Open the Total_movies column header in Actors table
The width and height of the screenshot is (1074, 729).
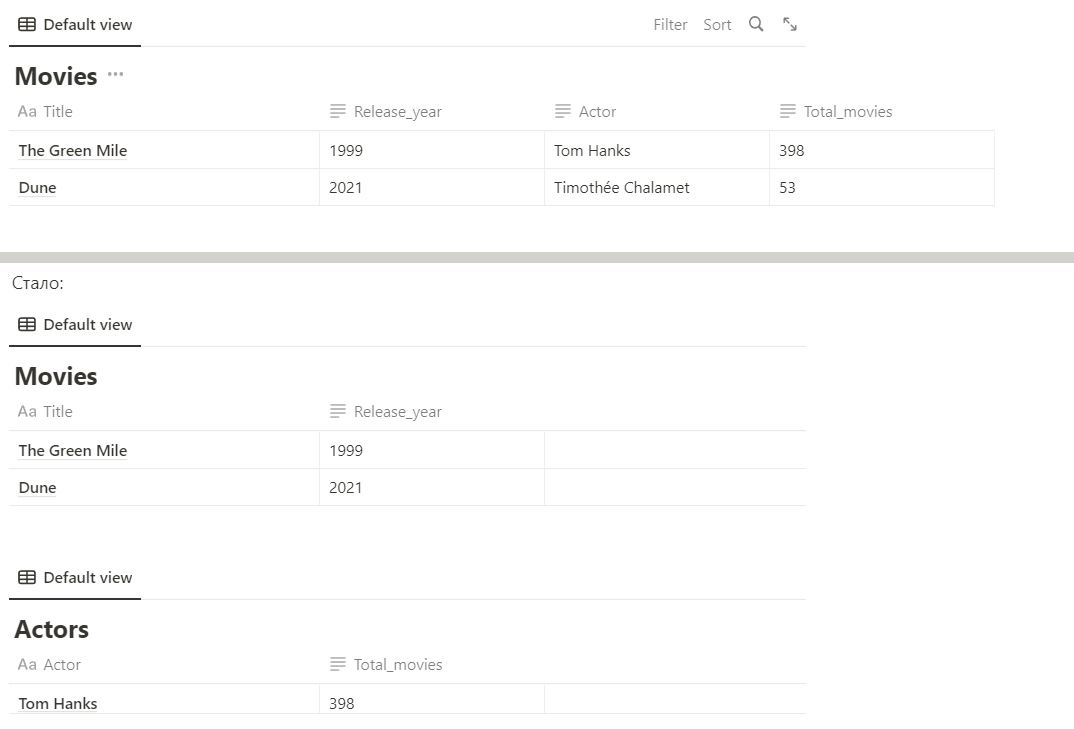pos(397,665)
